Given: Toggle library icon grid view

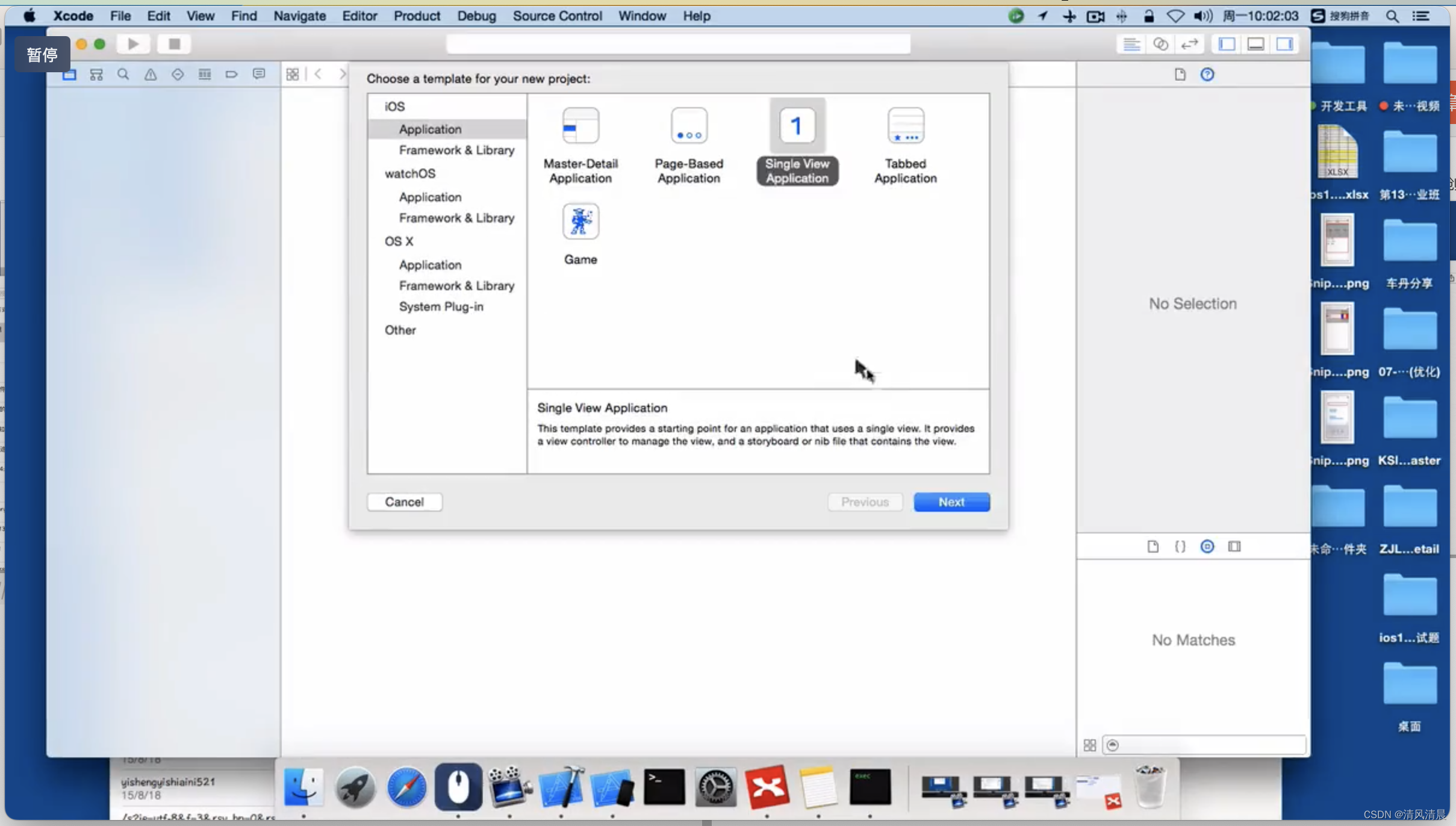Looking at the screenshot, I should tap(1090, 745).
